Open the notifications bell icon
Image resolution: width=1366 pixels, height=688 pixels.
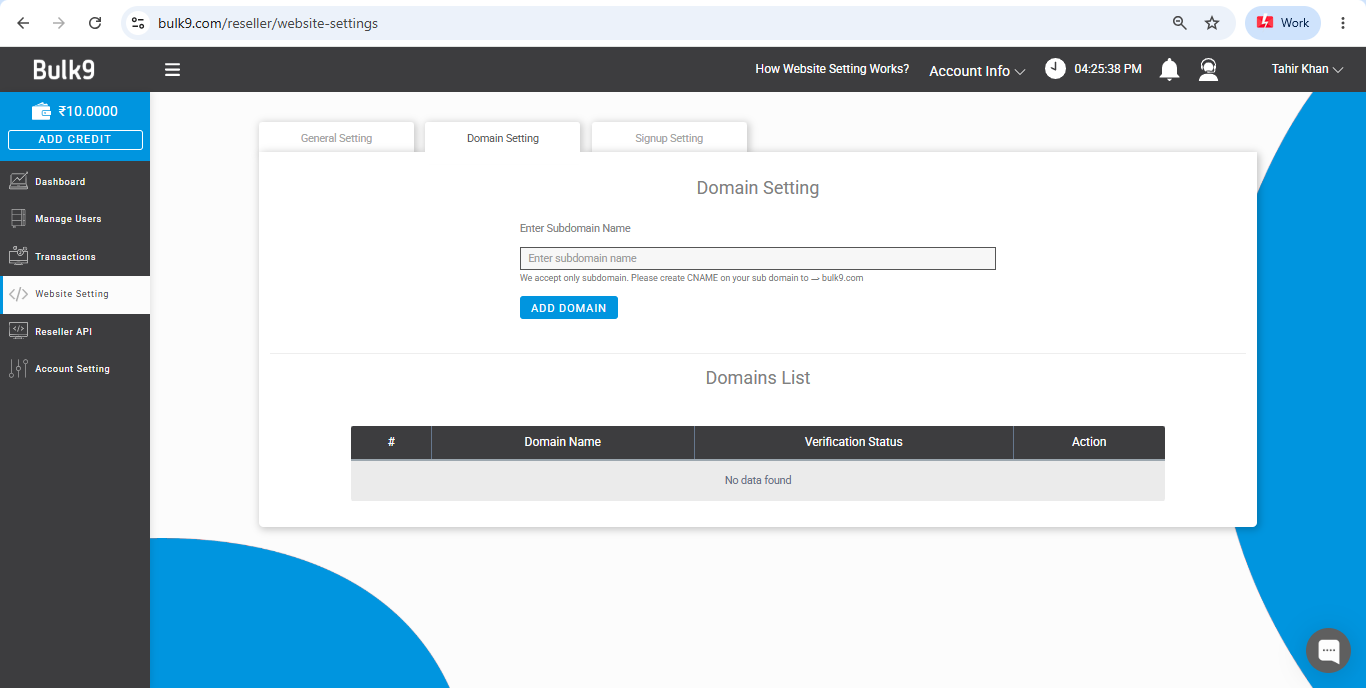[1169, 69]
